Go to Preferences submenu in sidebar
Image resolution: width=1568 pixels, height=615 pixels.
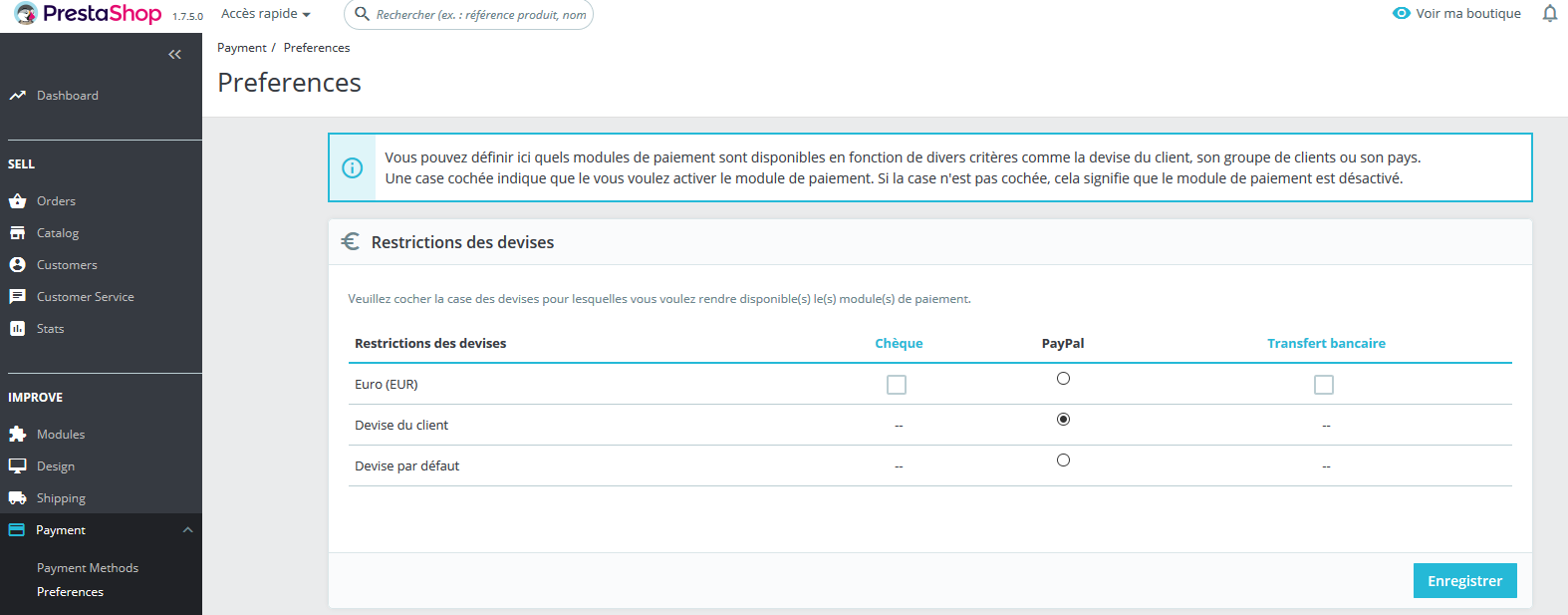[x=70, y=592]
